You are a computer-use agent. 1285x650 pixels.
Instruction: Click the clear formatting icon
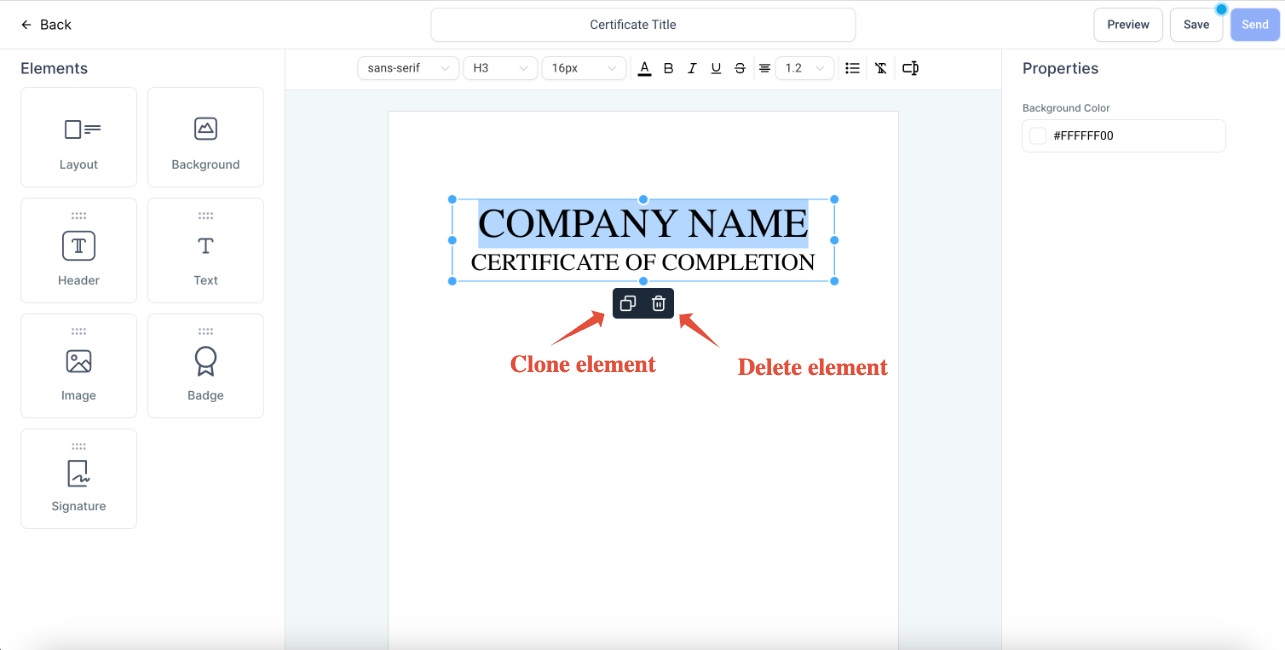pos(880,68)
